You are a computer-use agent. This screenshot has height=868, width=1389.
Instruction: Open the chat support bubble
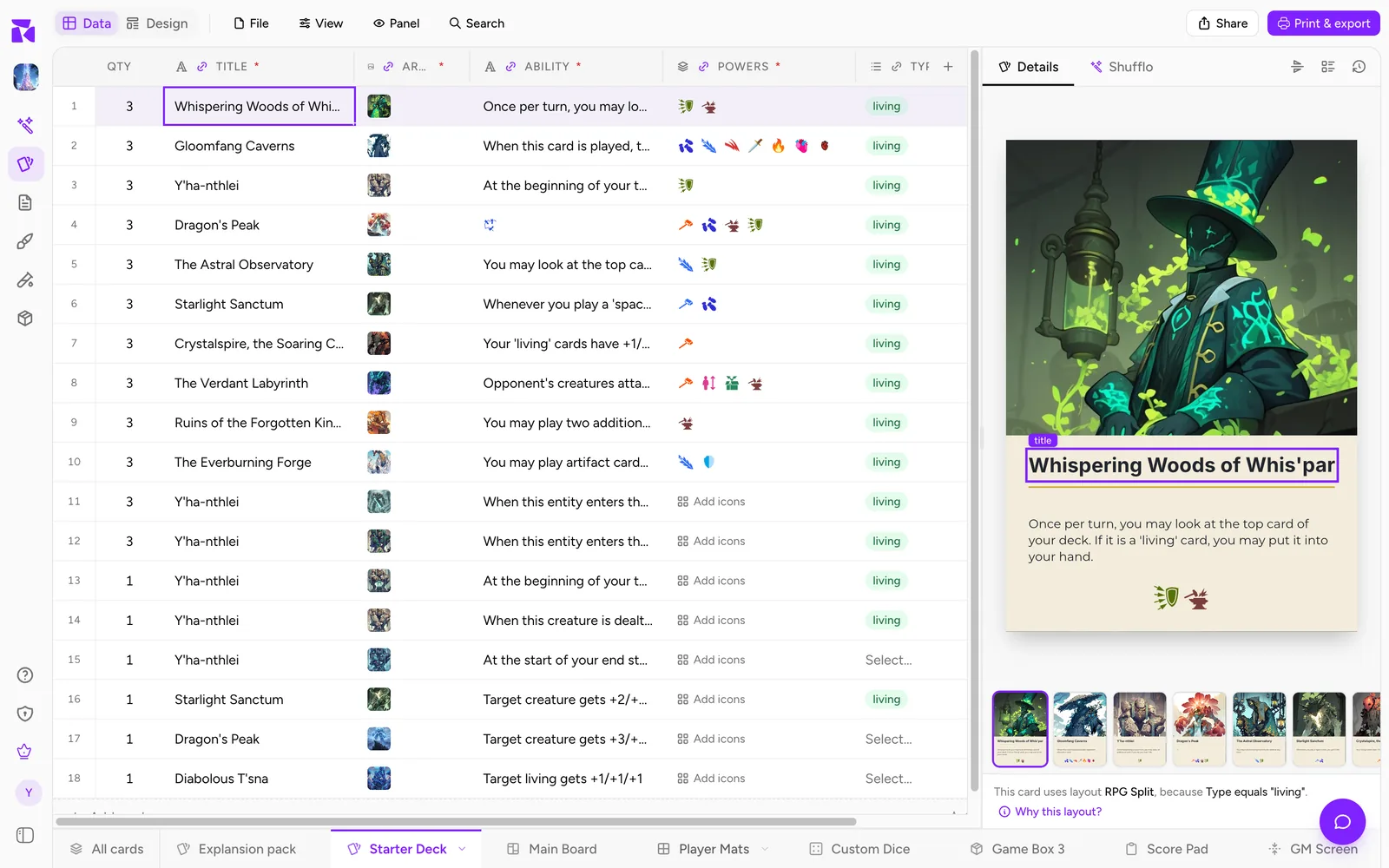click(1342, 821)
